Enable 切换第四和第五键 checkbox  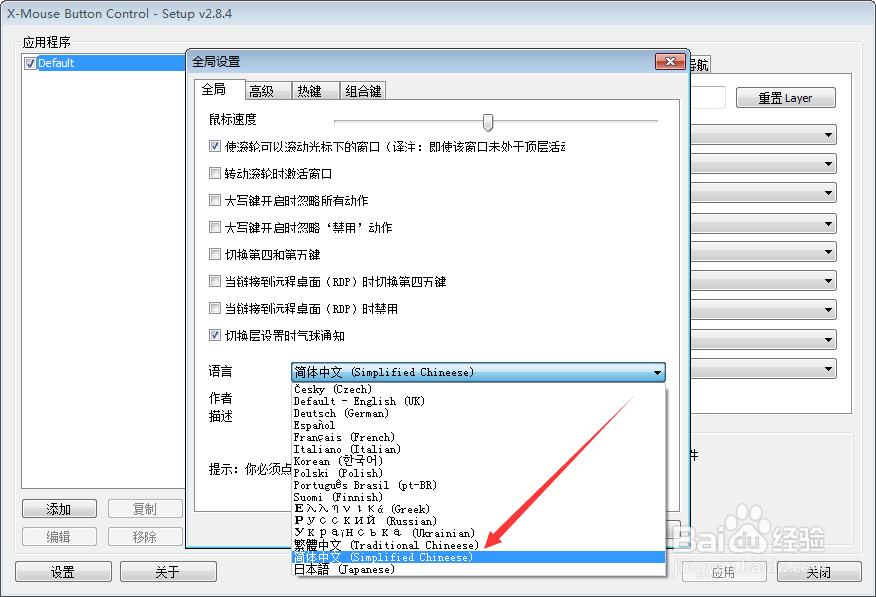click(215, 254)
